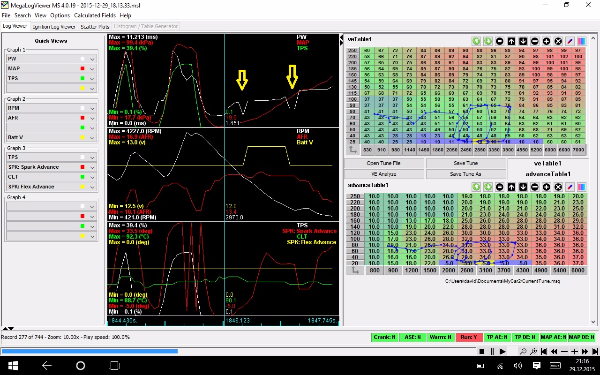The width and height of the screenshot is (600, 375).
Task: Click plus circle icon in advanceTable1 toolbar
Action: point(546,187)
